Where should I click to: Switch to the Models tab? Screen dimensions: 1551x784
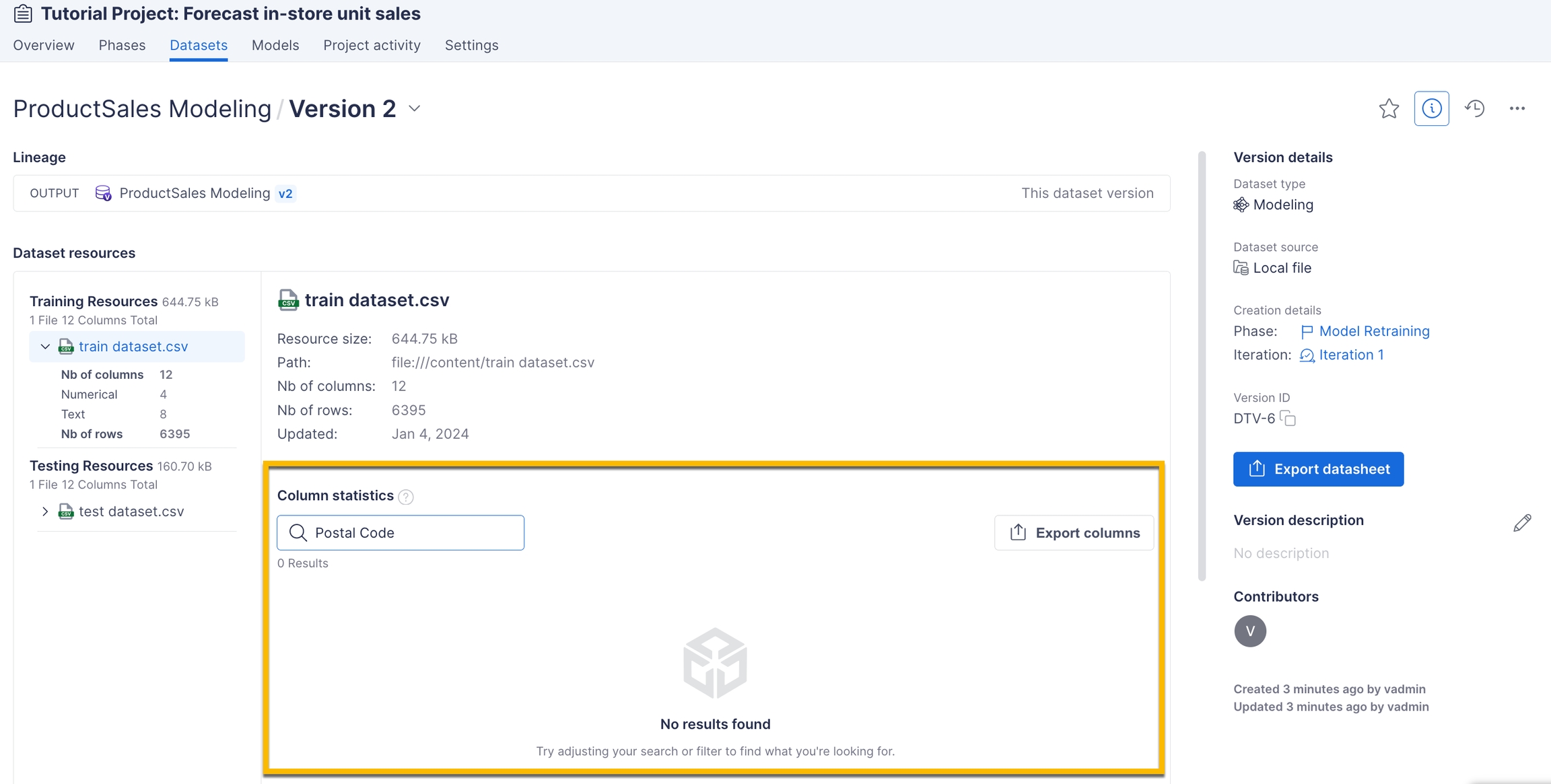pos(275,45)
